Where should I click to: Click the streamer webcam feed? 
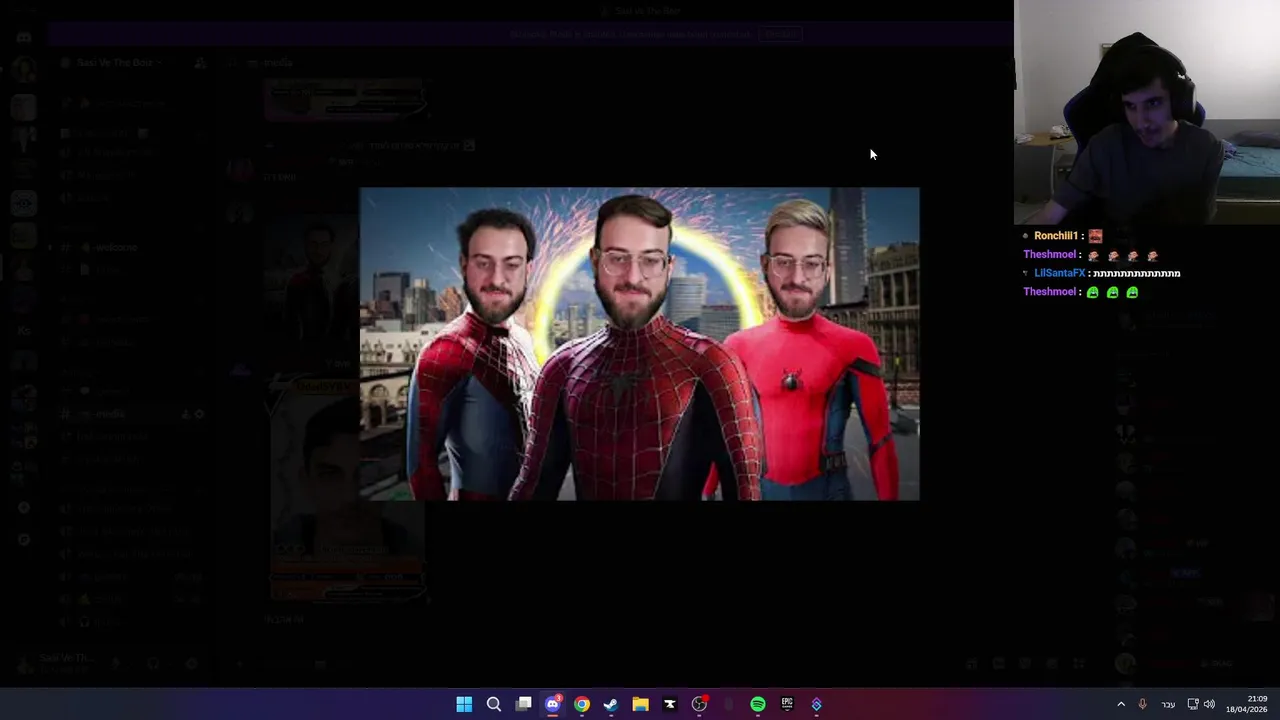pyautogui.click(x=1147, y=112)
